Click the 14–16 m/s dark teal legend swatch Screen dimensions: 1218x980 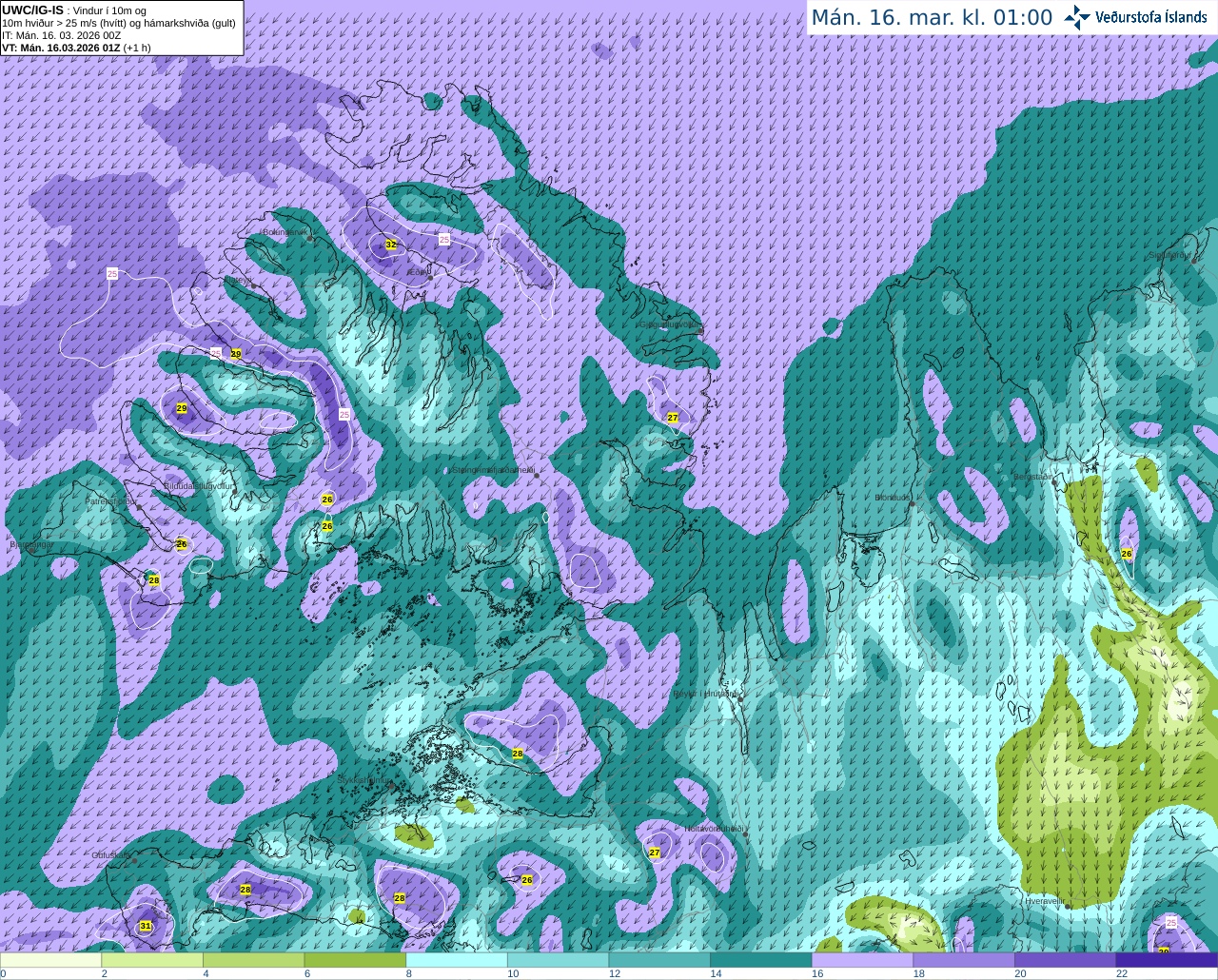click(760, 960)
